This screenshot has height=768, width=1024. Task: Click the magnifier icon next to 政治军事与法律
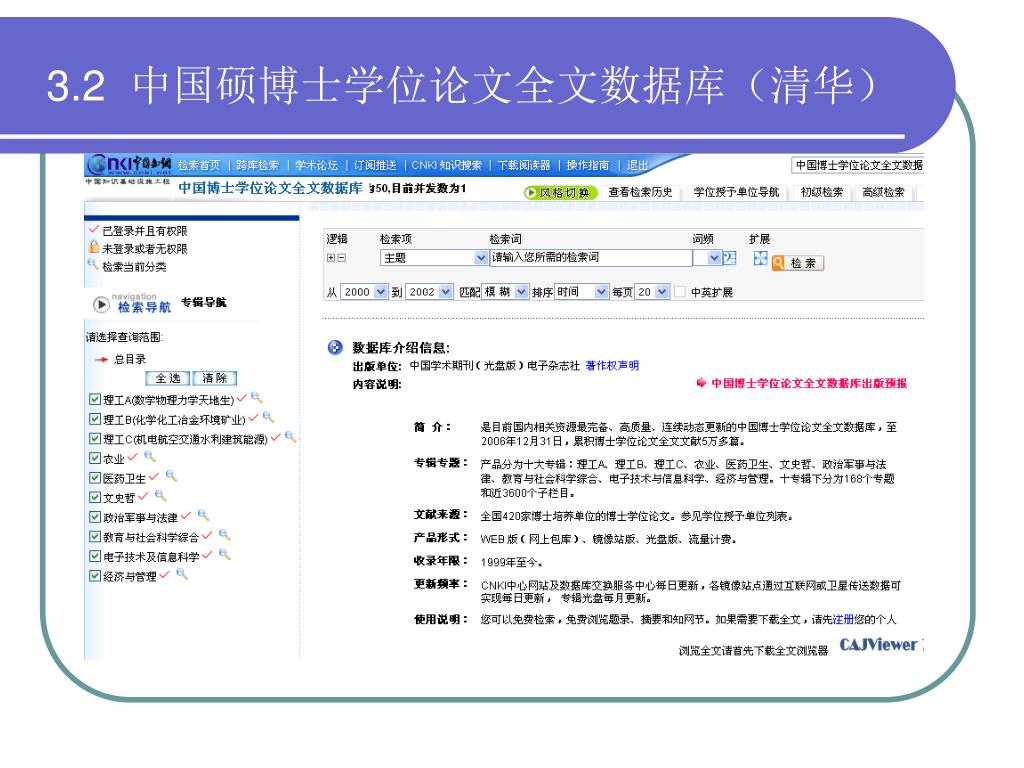click(x=203, y=515)
